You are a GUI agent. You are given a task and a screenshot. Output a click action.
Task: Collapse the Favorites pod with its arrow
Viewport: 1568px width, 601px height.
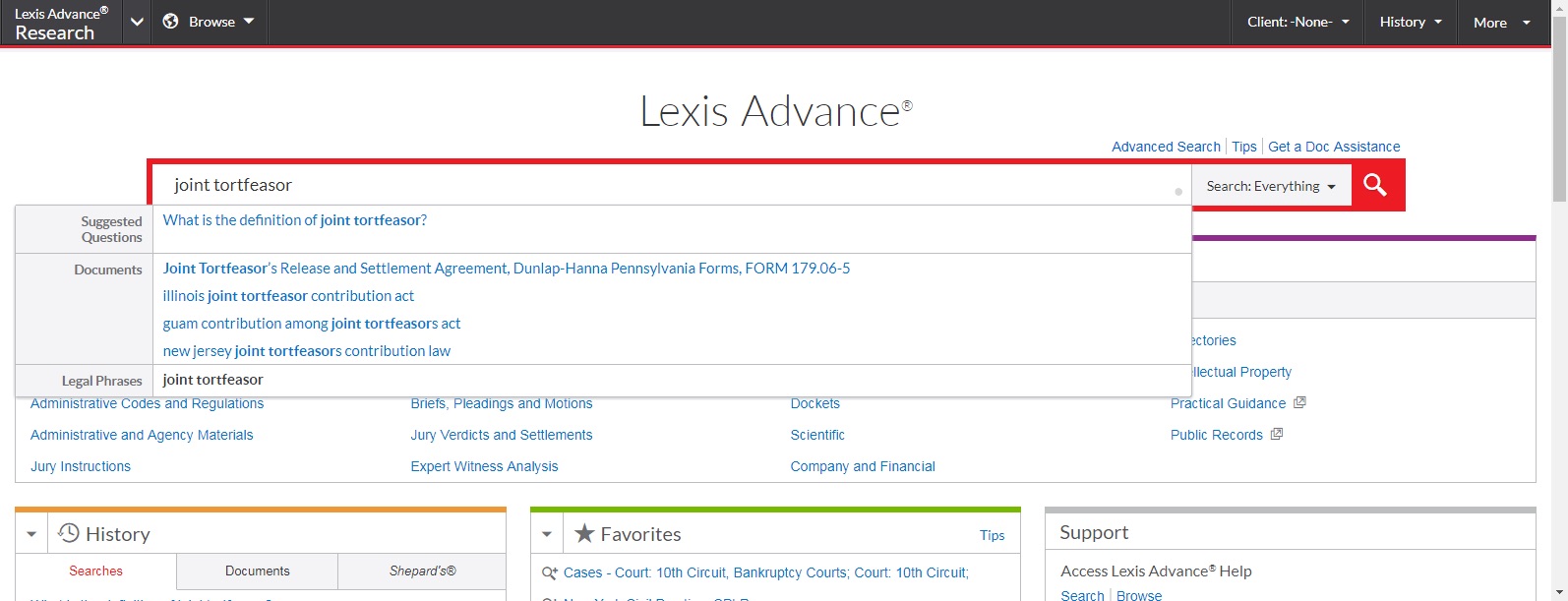(x=547, y=534)
